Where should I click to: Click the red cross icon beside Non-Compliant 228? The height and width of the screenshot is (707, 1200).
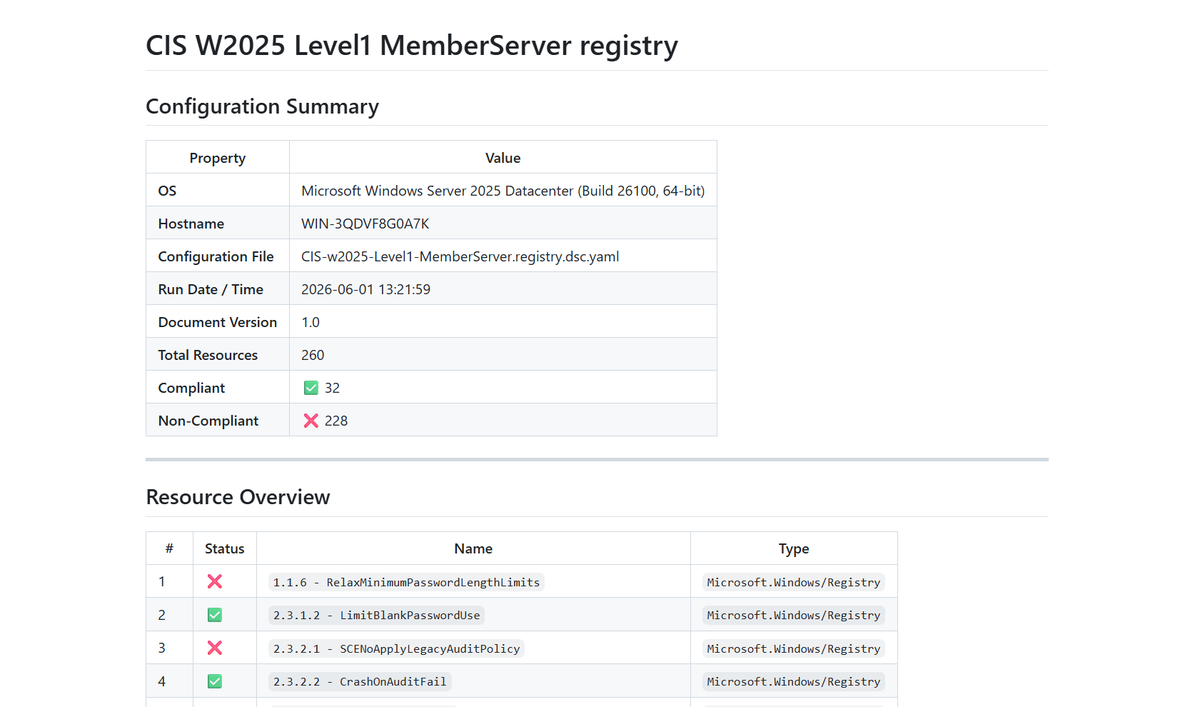[311, 421]
